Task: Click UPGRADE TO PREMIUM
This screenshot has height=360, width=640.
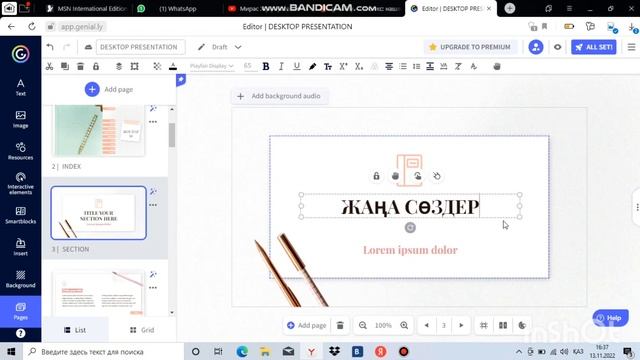Action: pyautogui.click(x=471, y=47)
